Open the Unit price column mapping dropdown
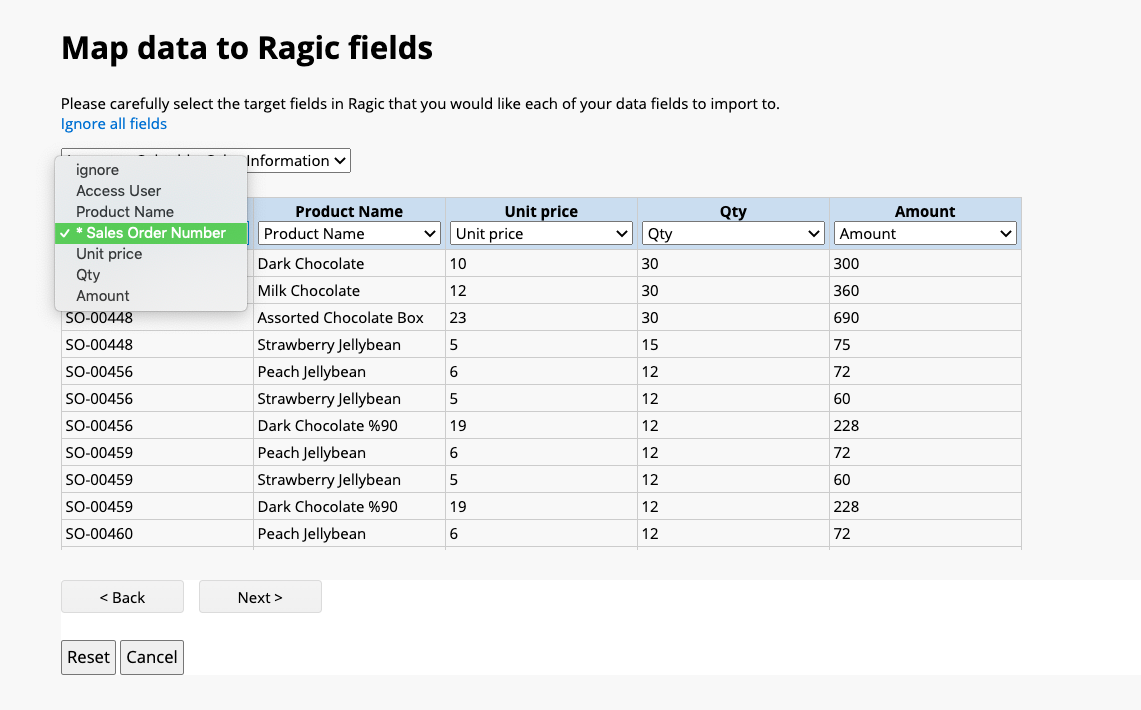The height and width of the screenshot is (710, 1141). pyautogui.click(x=541, y=234)
